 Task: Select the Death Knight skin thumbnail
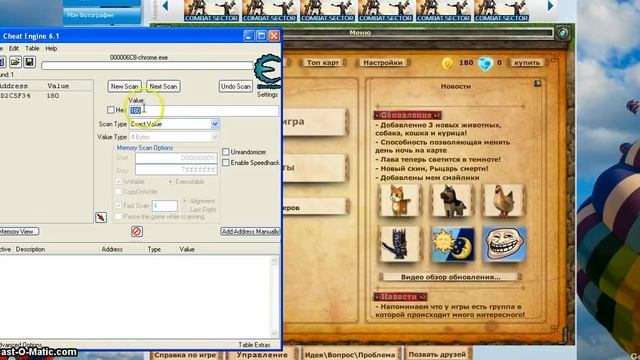(400, 244)
